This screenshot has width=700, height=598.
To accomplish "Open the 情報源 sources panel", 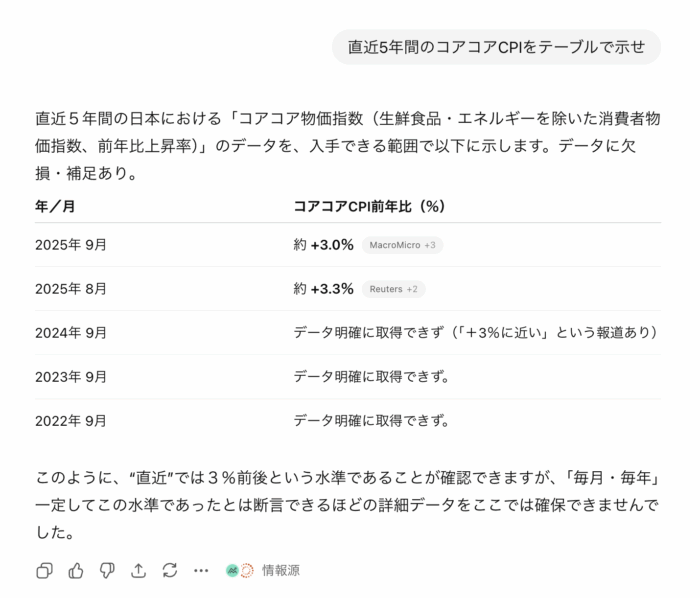I will point(280,570).
